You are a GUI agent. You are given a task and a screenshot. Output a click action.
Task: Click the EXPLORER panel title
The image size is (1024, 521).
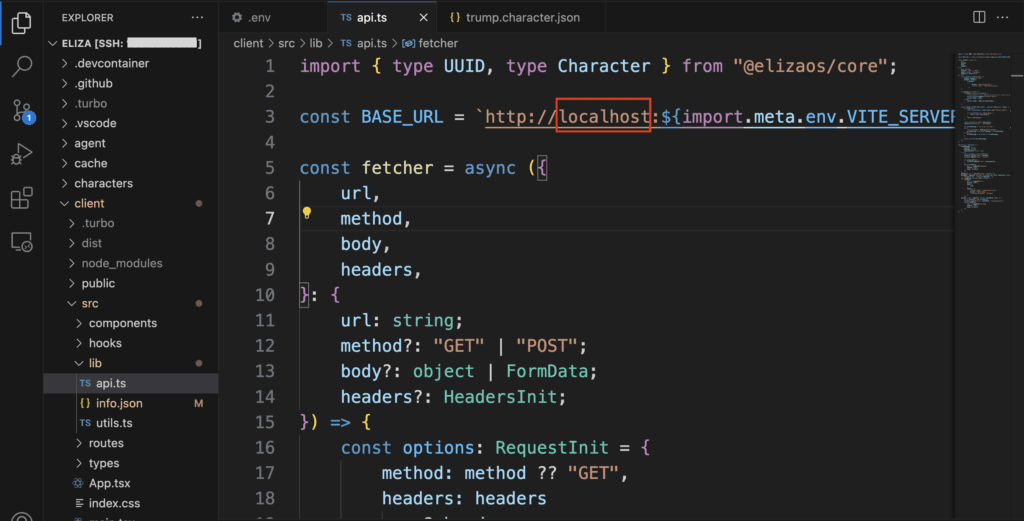pyautogui.click(x=88, y=18)
